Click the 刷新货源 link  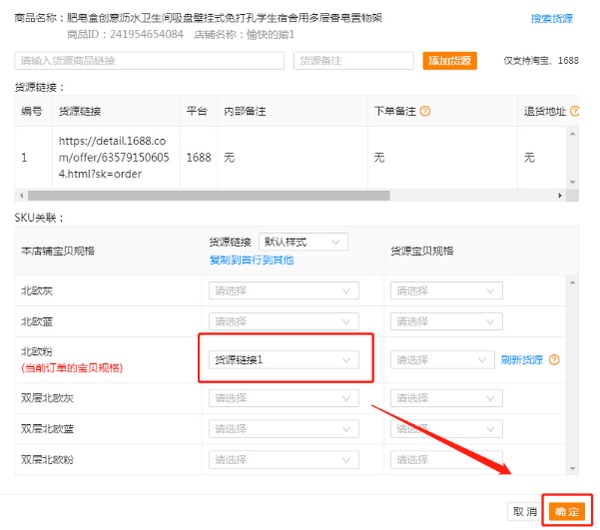click(521, 360)
